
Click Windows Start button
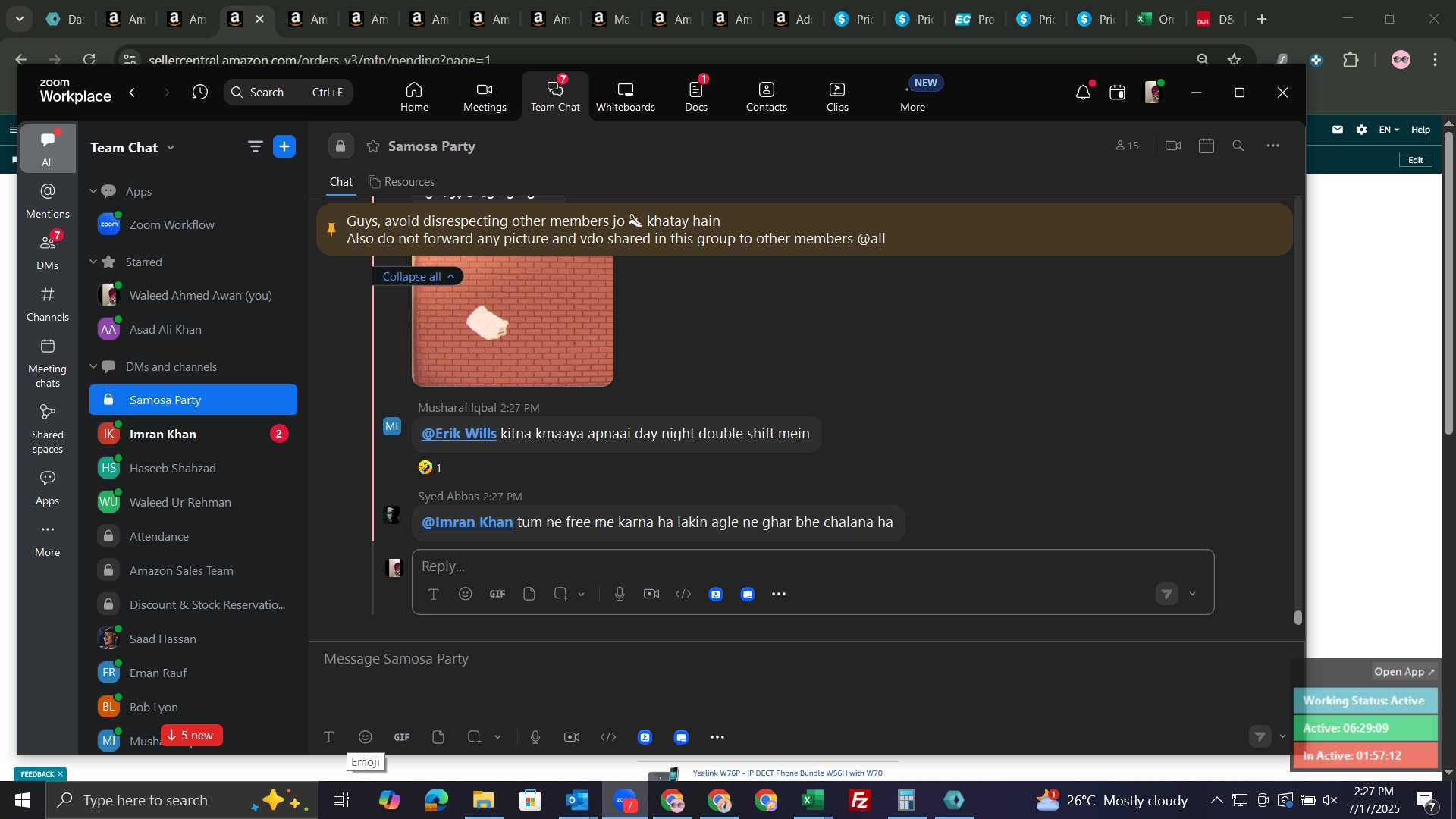tap(23, 800)
